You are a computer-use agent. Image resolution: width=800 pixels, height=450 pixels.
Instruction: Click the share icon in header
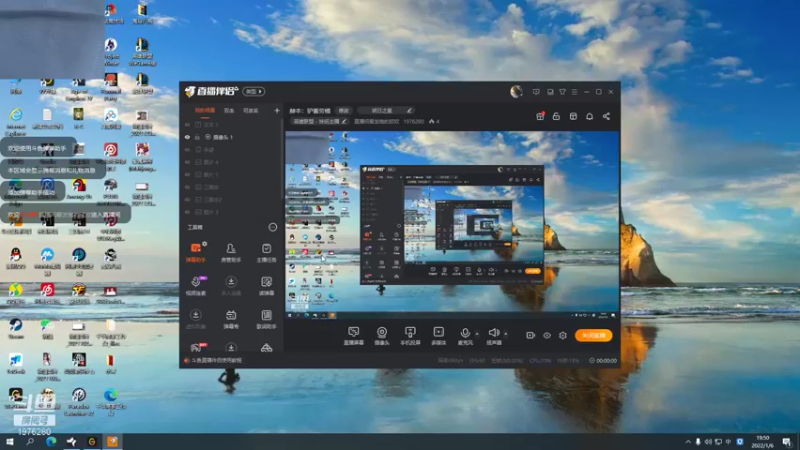[x=606, y=116]
